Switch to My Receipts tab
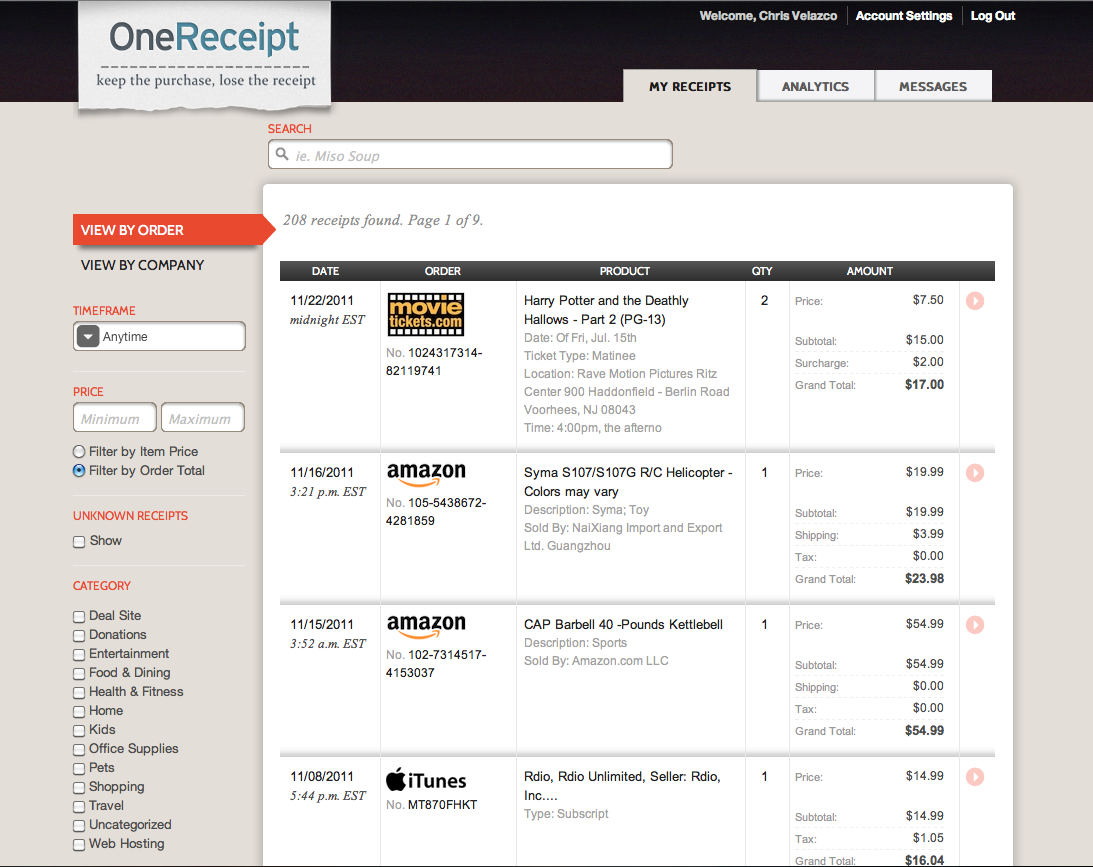 coord(689,86)
